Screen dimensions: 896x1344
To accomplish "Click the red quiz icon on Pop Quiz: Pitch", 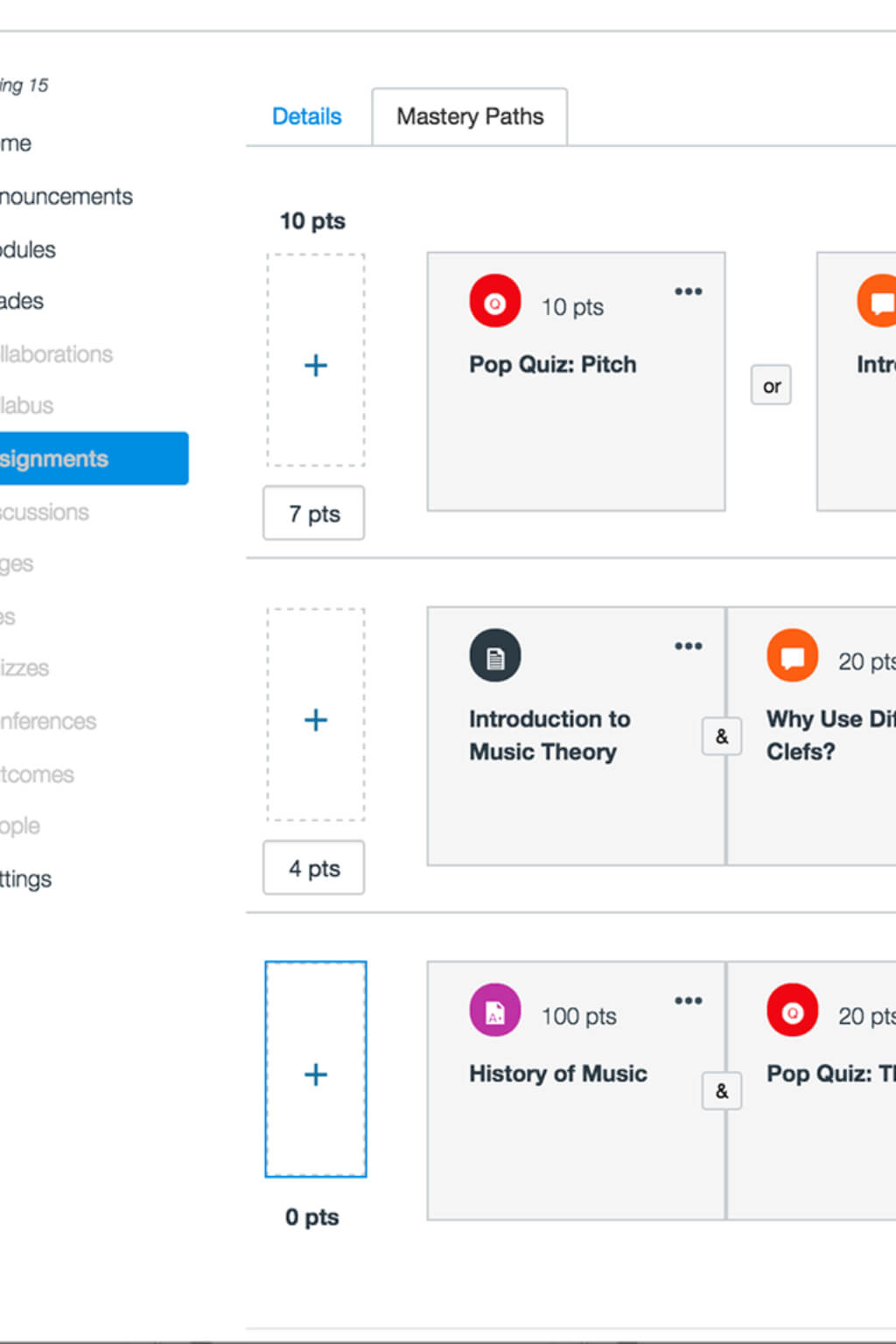I will click(x=495, y=302).
